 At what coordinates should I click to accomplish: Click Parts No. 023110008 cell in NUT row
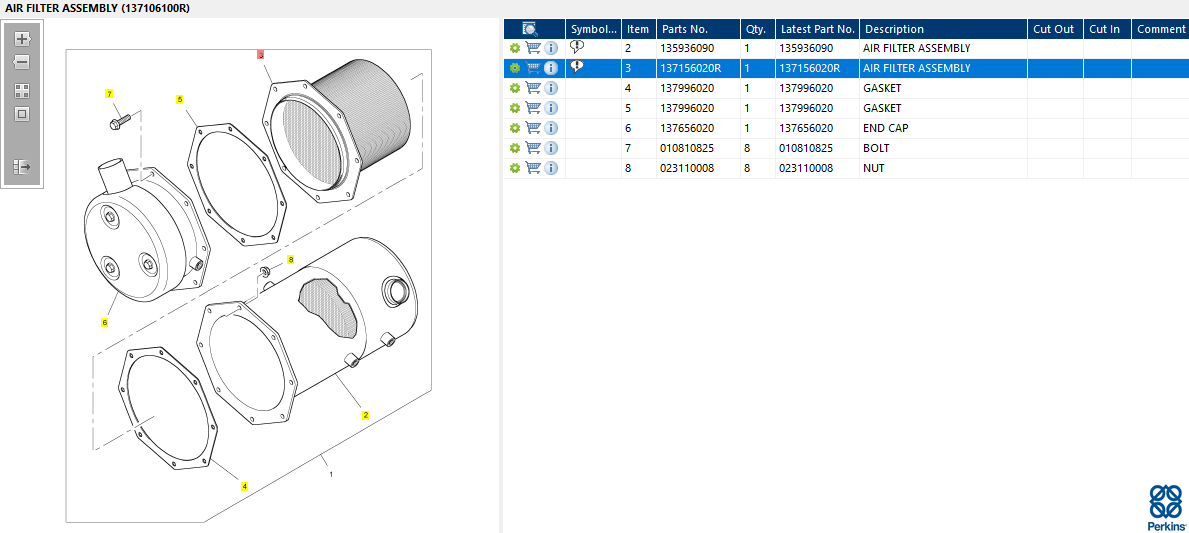tap(698, 168)
